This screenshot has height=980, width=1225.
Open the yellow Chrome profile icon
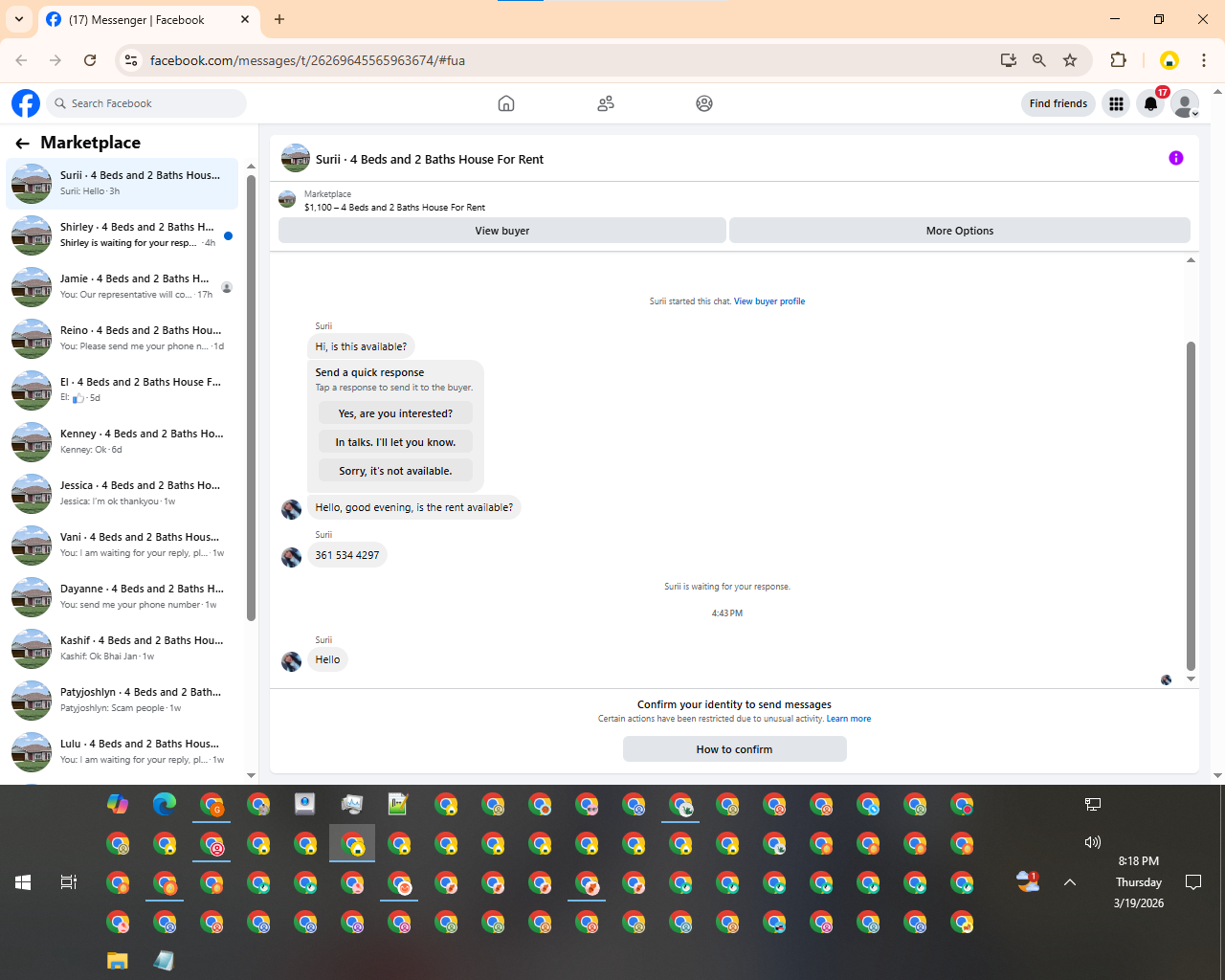1169,60
